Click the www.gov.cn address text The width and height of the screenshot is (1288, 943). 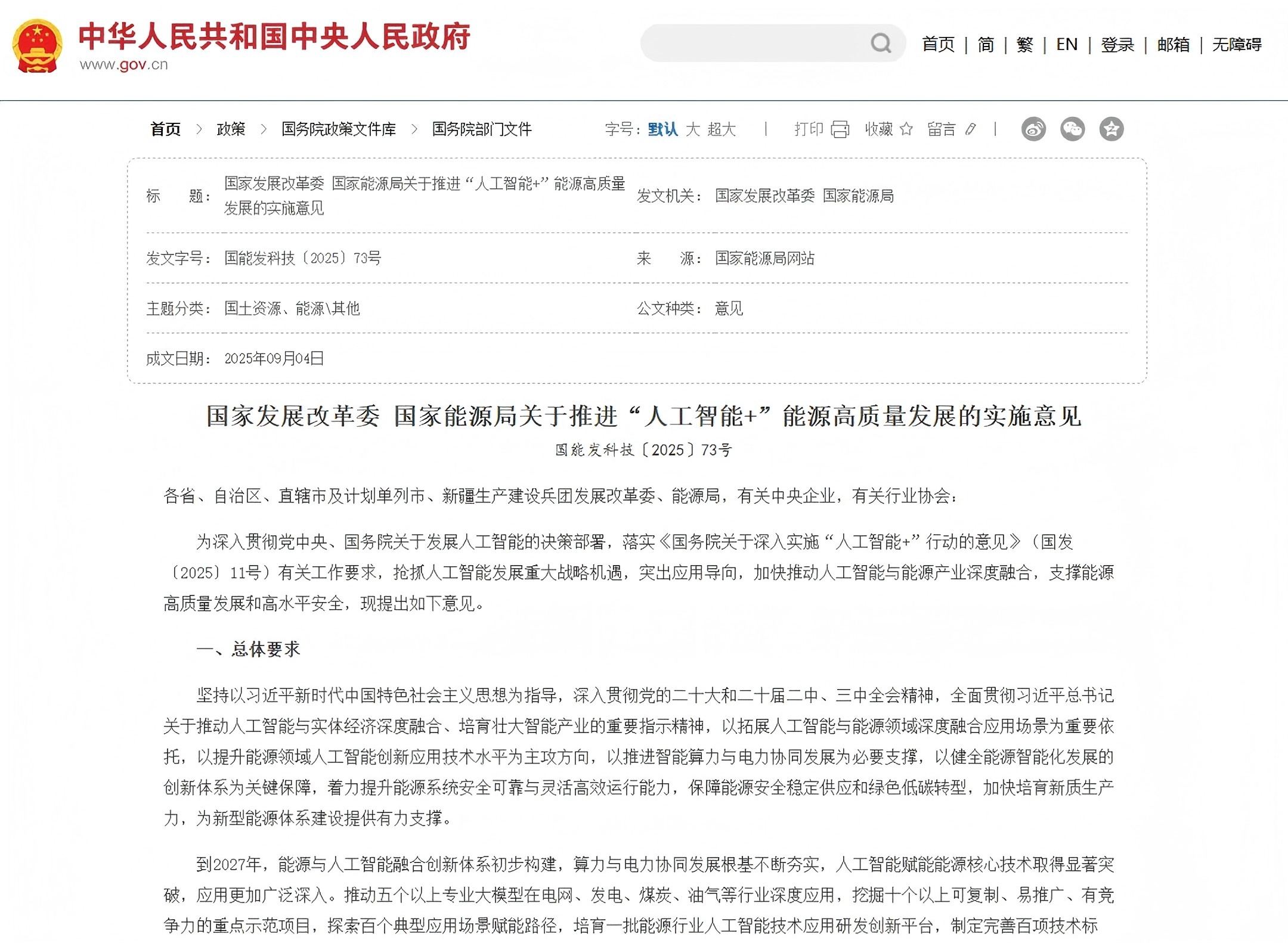124,65
